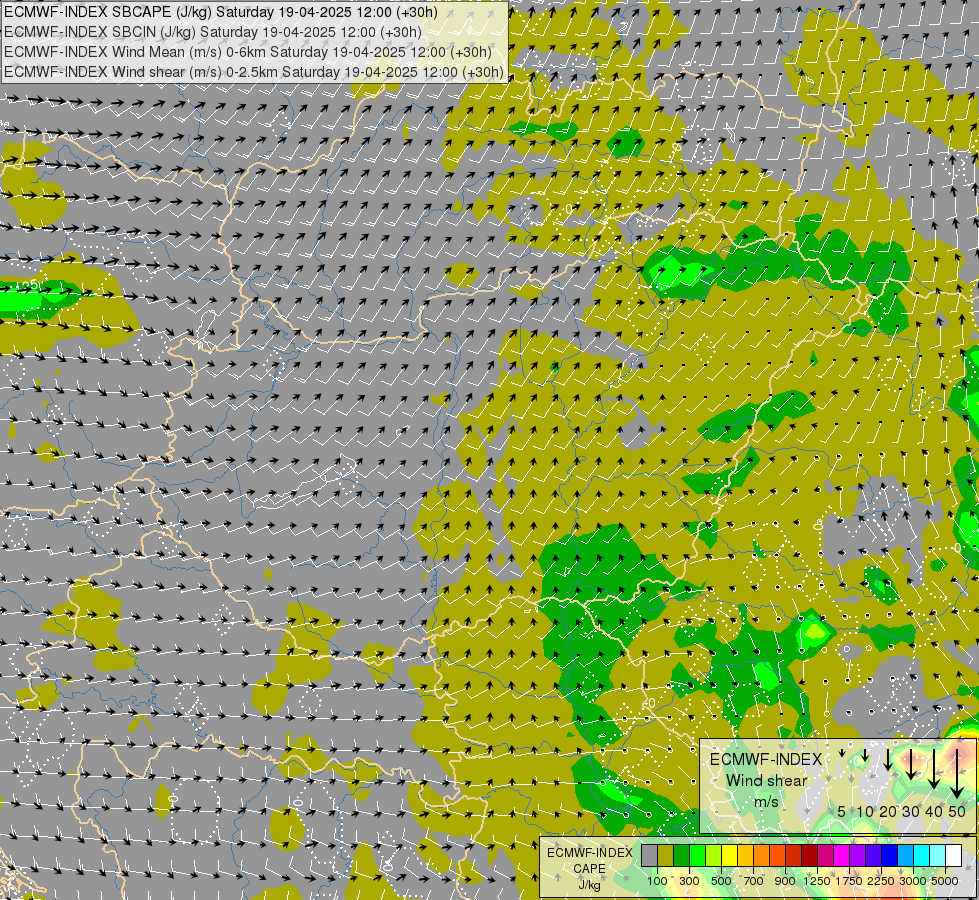
Task: Click the 700 value on CAPE scale
Action: (754, 881)
